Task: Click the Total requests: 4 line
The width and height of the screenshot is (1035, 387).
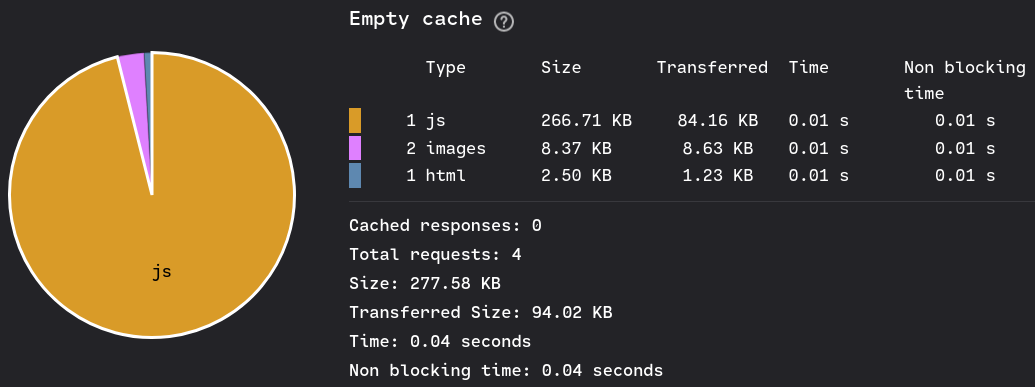Action: [435, 254]
